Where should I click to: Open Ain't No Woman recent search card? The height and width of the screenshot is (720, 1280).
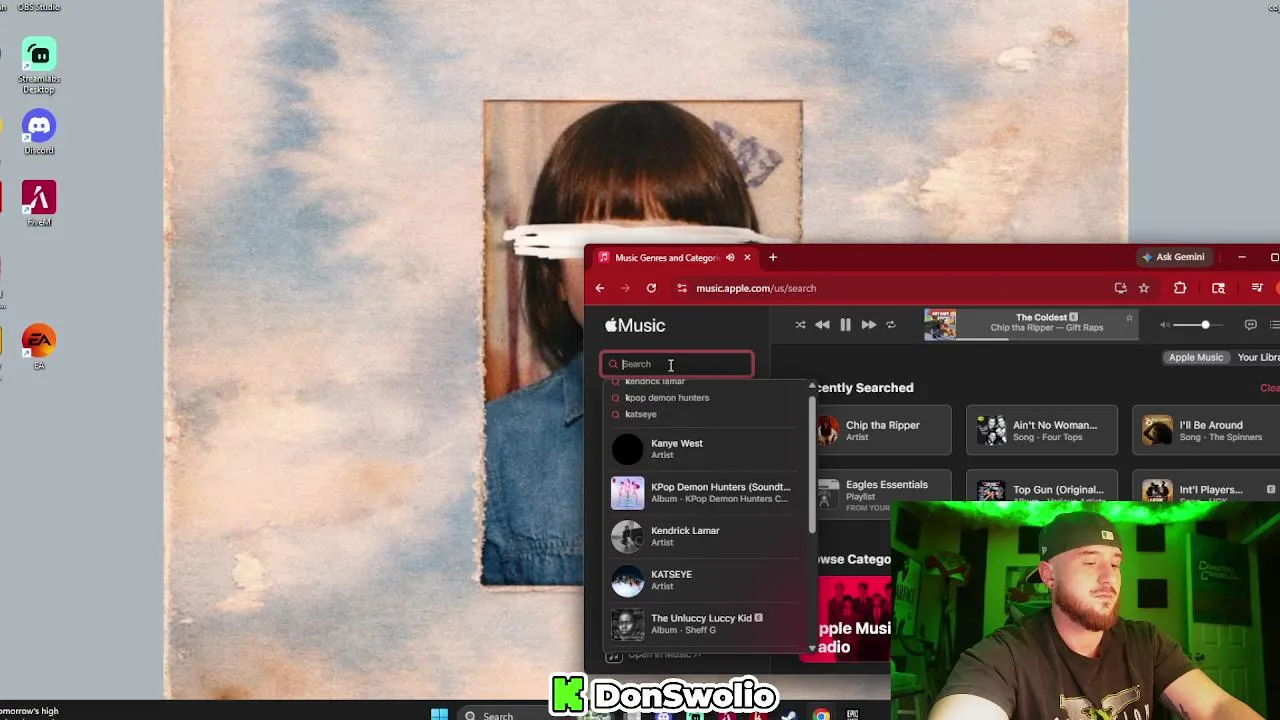[x=1041, y=430]
